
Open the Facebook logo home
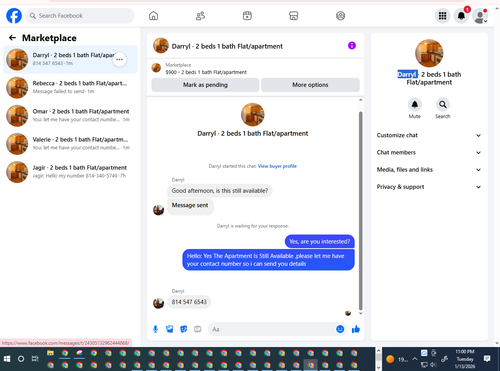[14, 16]
